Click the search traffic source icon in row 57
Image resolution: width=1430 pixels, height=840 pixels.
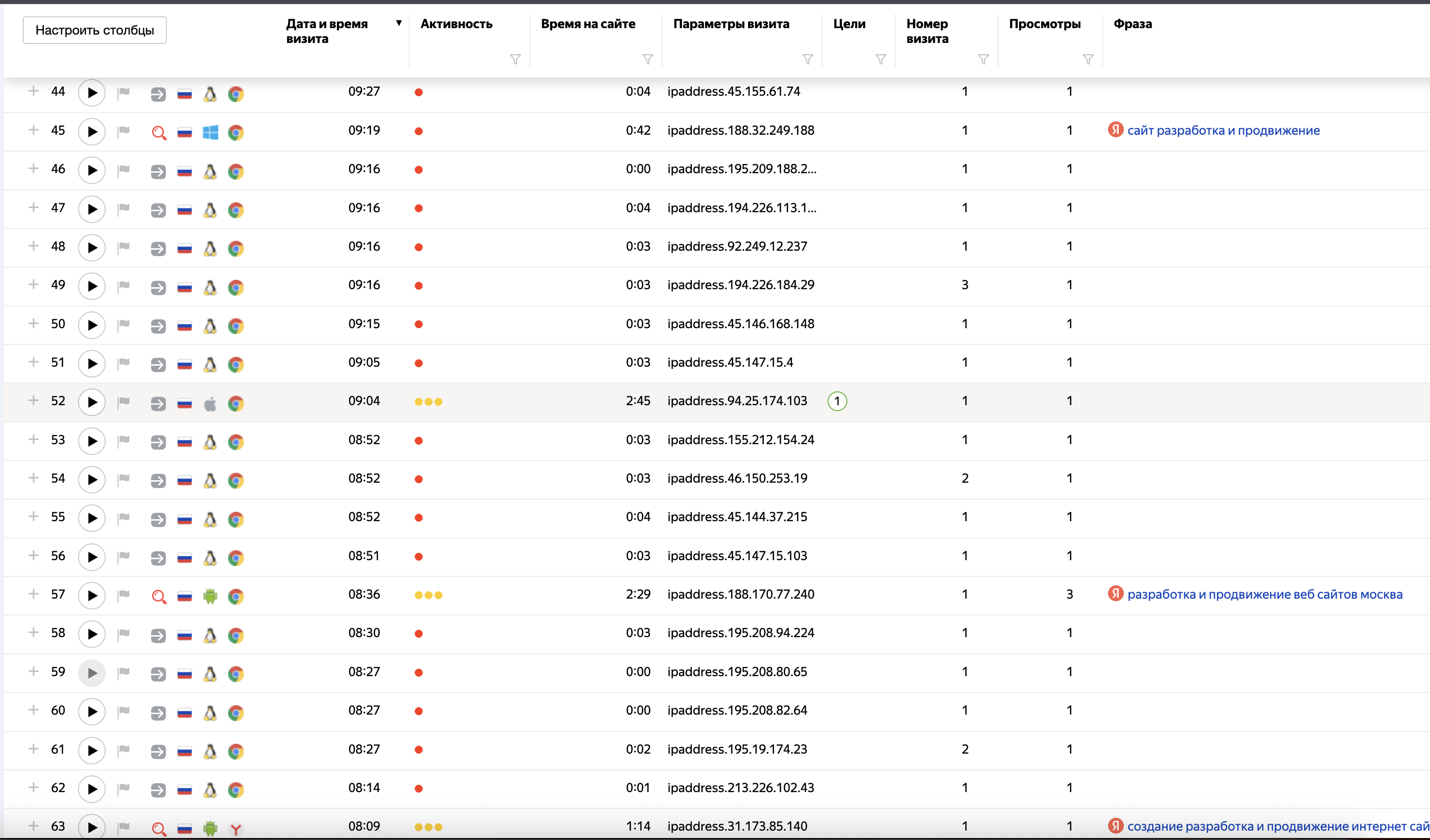click(159, 596)
